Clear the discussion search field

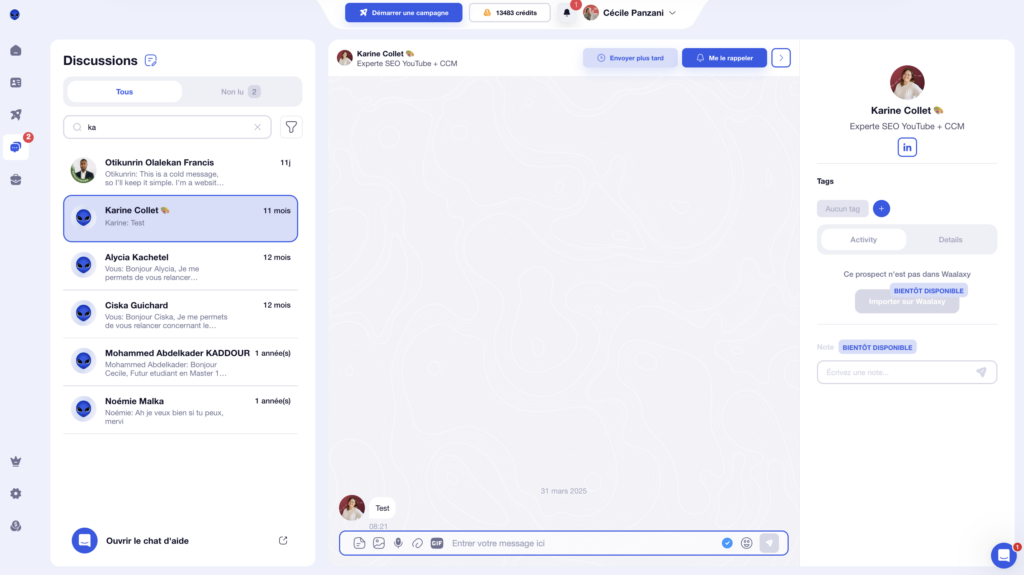tap(257, 127)
